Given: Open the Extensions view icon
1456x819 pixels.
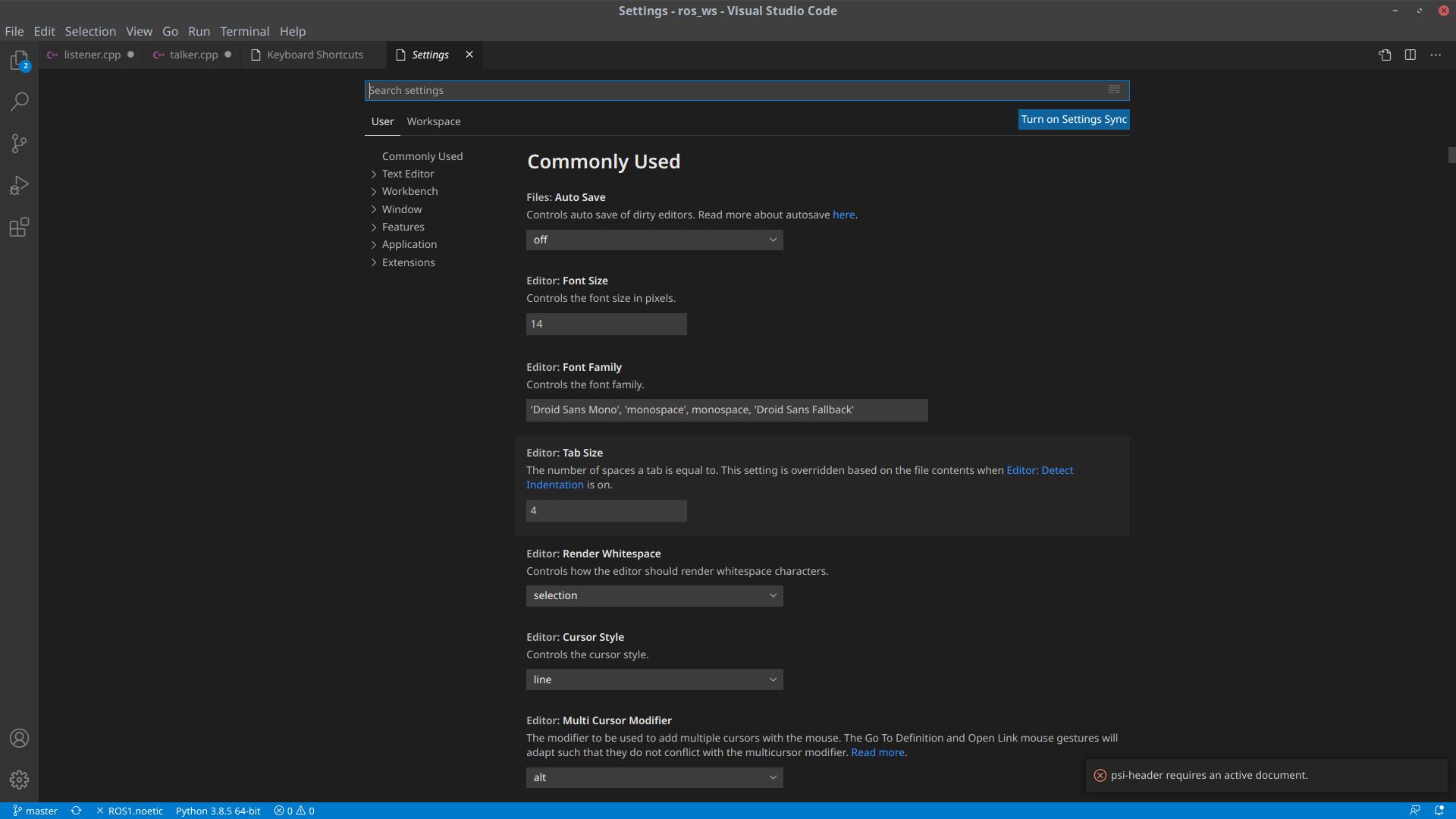Looking at the screenshot, I should point(19,227).
